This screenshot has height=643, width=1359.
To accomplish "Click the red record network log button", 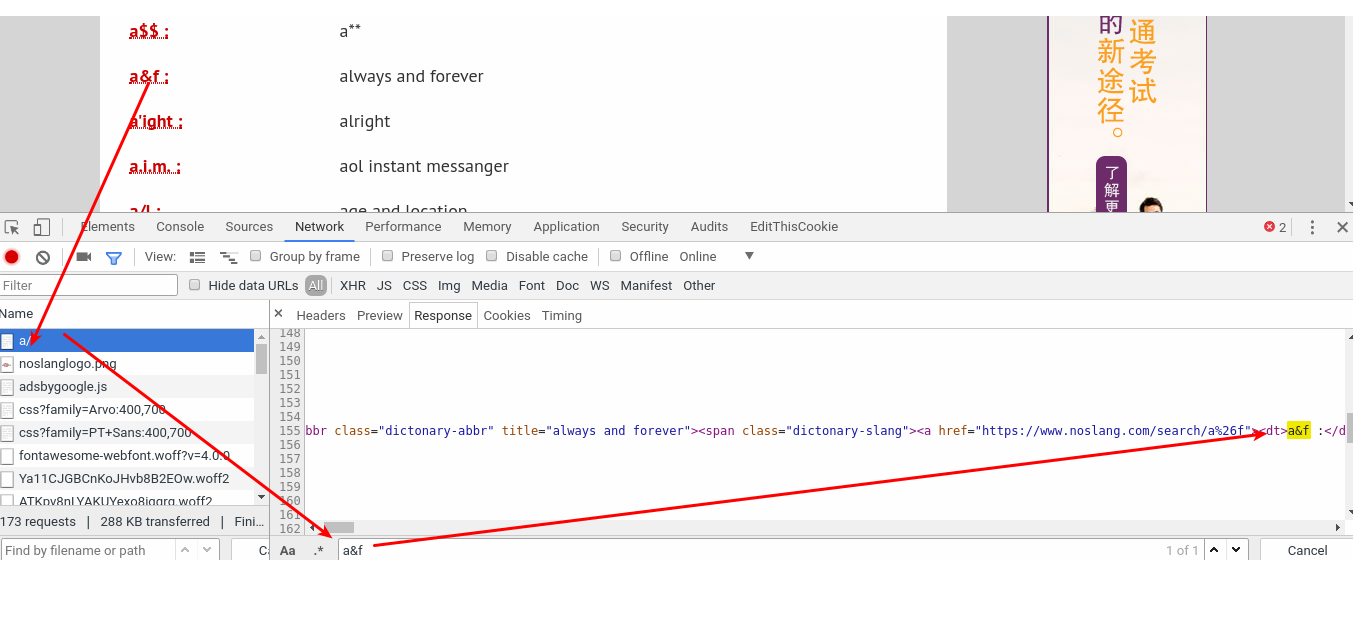I will tap(11, 257).
